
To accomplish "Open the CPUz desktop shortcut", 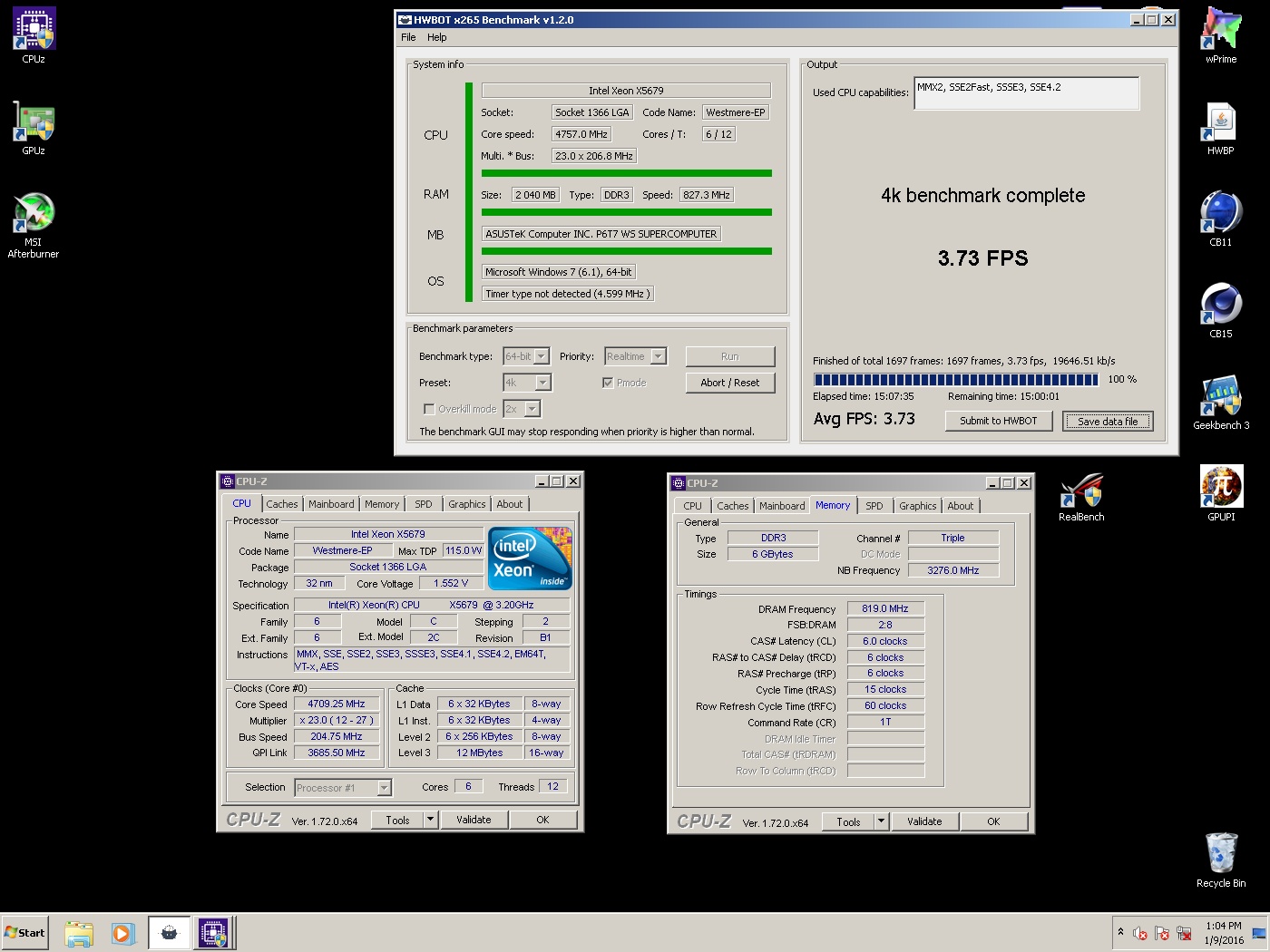I will [34, 36].
